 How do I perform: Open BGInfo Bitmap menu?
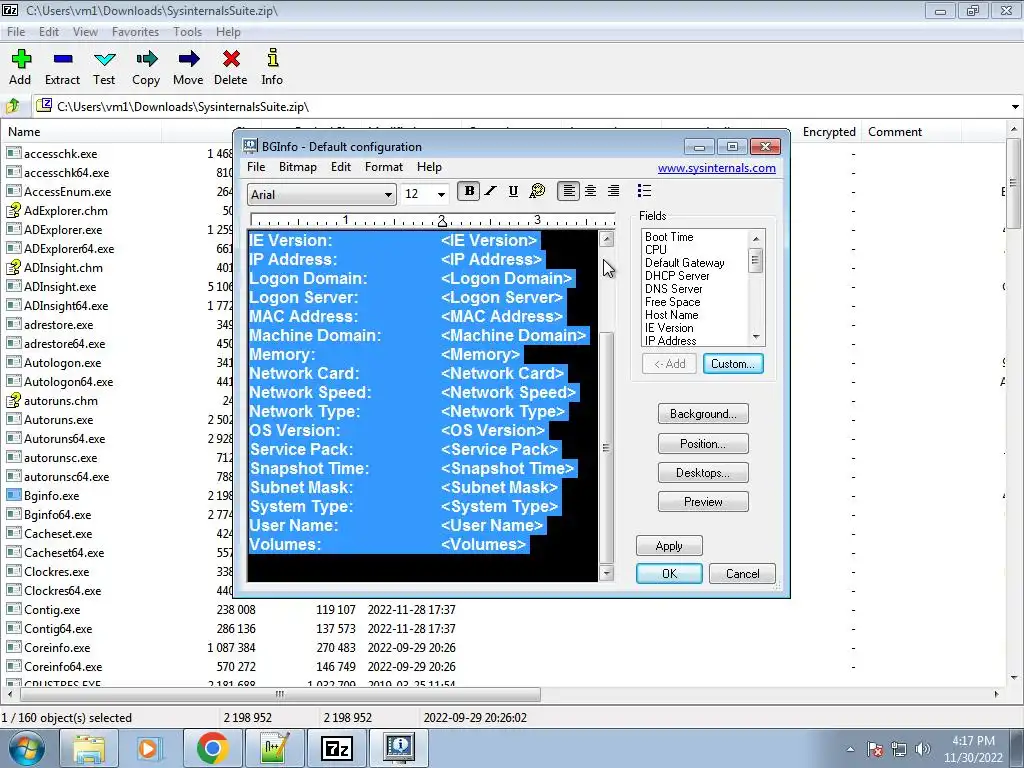[x=298, y=167]
